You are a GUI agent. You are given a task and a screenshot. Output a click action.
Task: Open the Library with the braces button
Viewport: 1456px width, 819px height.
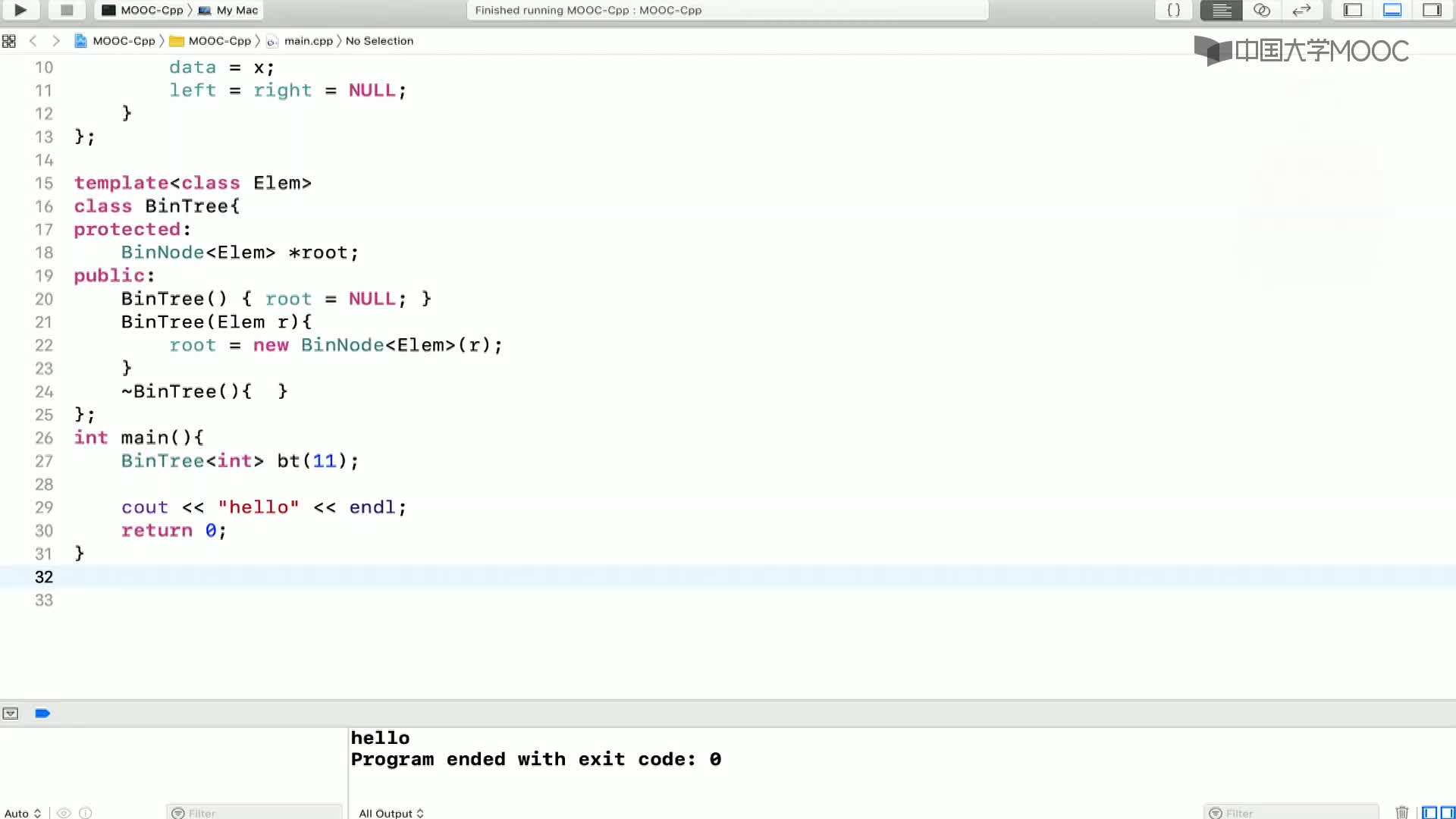(x=1173, y=10)
